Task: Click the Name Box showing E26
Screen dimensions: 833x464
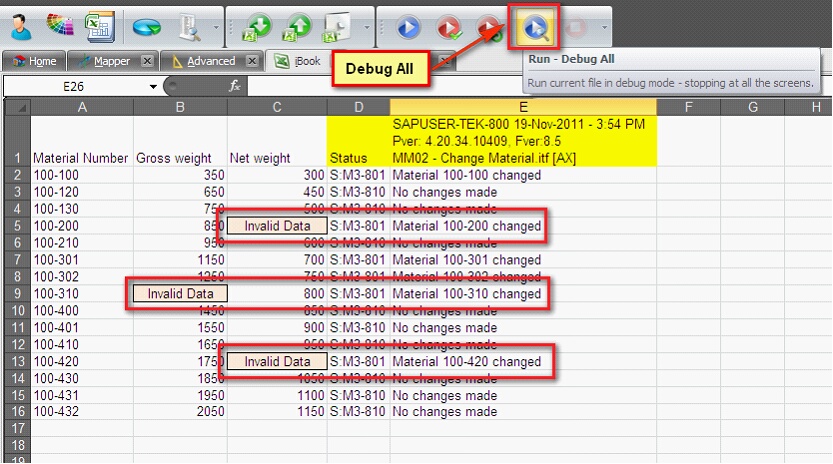Action: click(75, 87)
